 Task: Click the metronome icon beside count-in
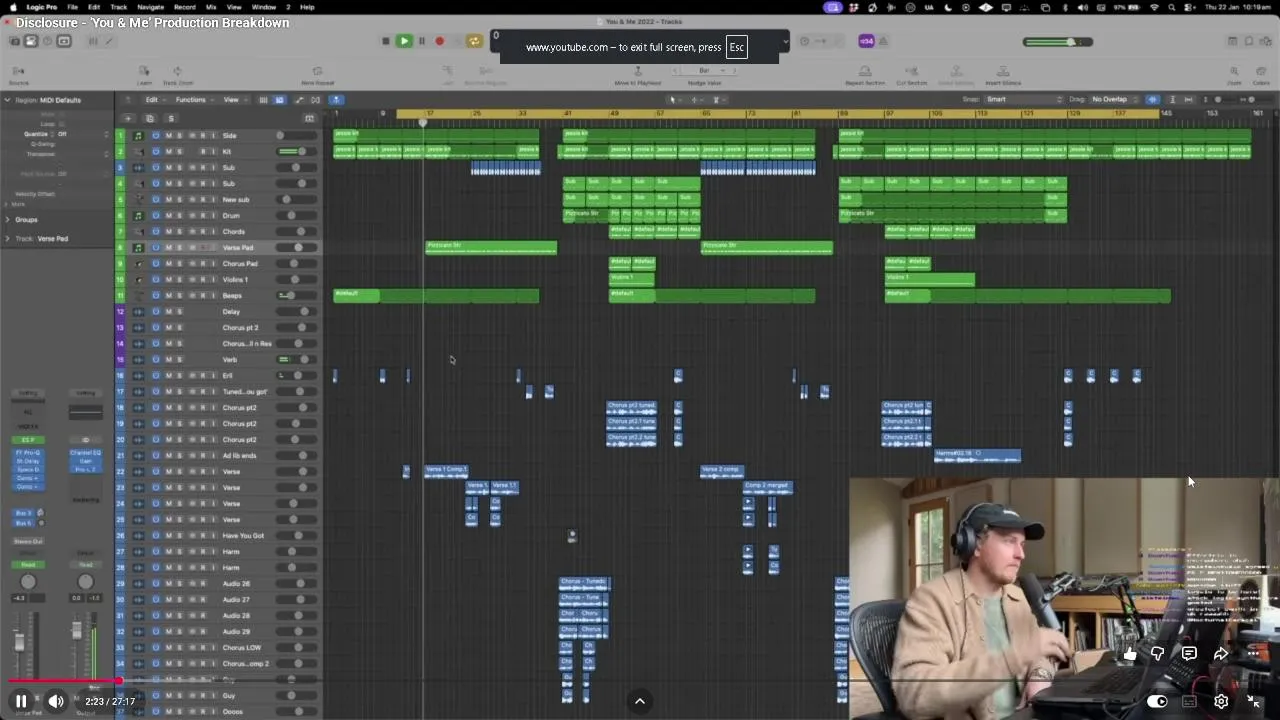(x=883, y=41)
